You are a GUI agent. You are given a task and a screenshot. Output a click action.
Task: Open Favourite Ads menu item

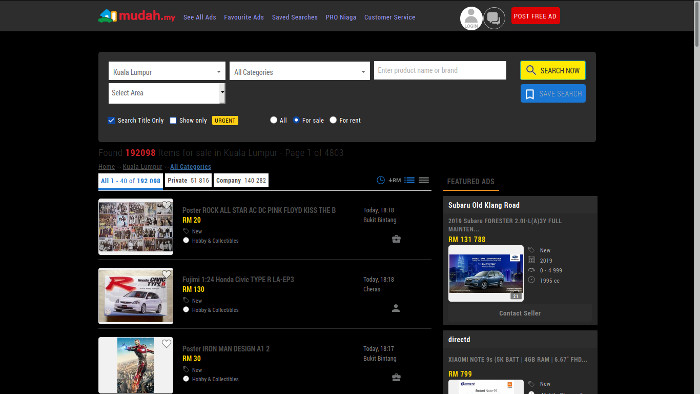[244, 17]
